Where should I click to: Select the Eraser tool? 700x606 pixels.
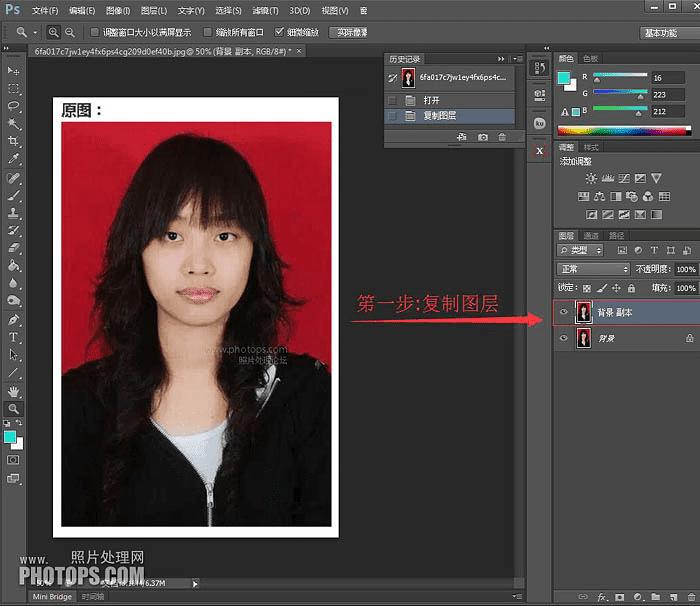point(14,248)
